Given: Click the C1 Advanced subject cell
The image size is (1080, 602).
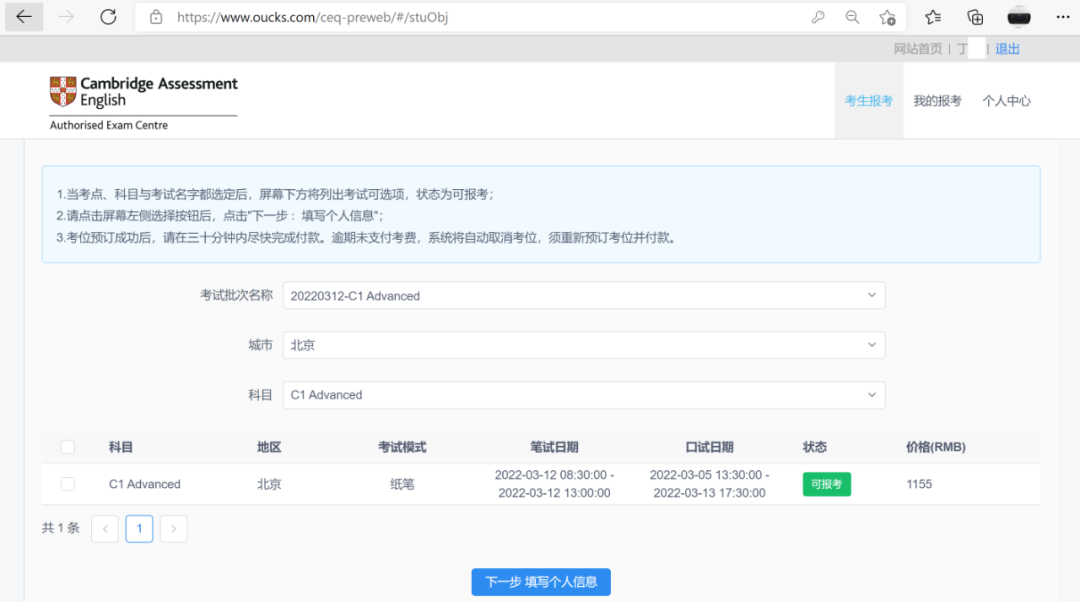Looking at the screenshot, I should coord(145,484).
